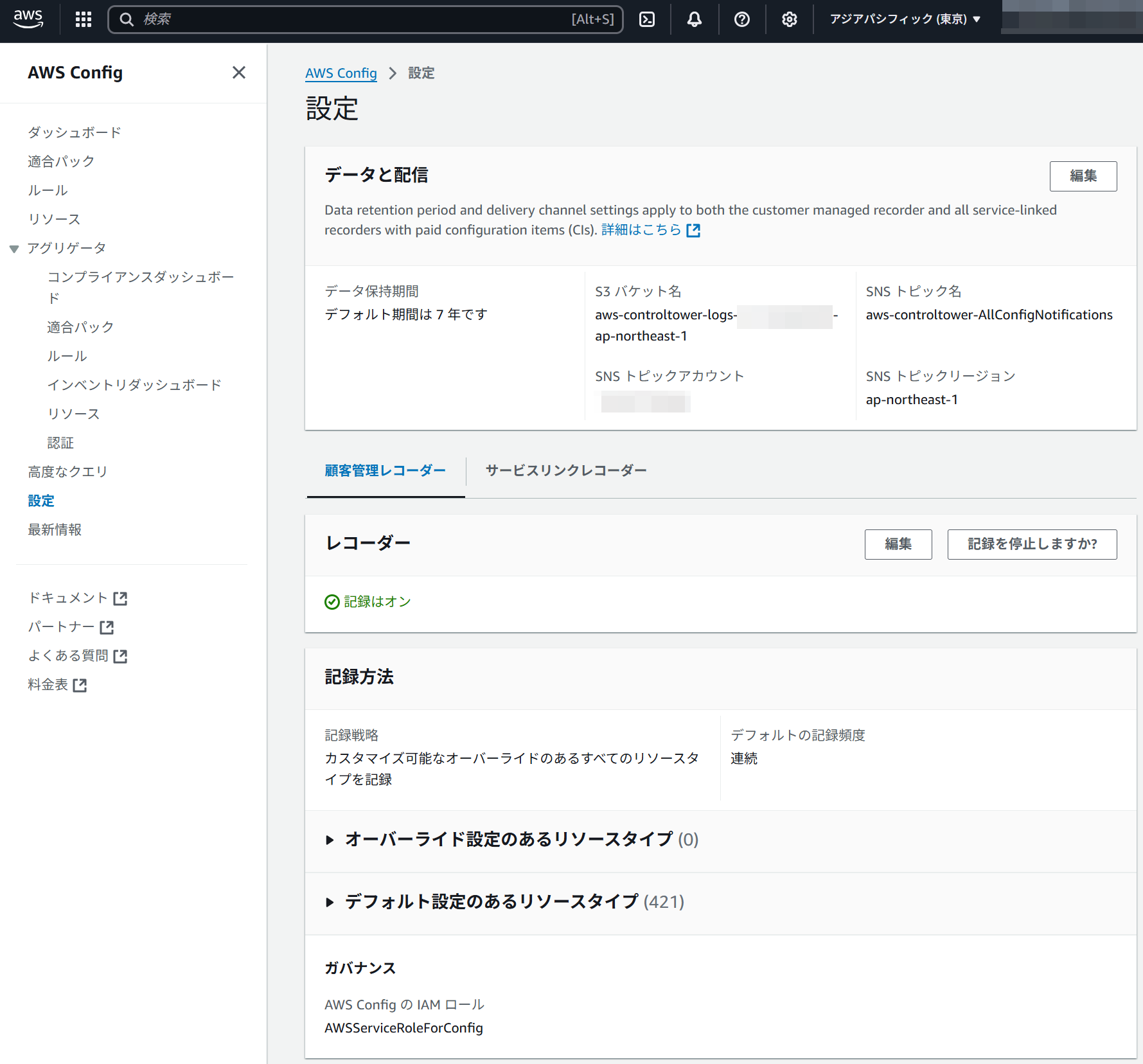Click the SNS topic region ap-northeast-1 value

[912, 400]
